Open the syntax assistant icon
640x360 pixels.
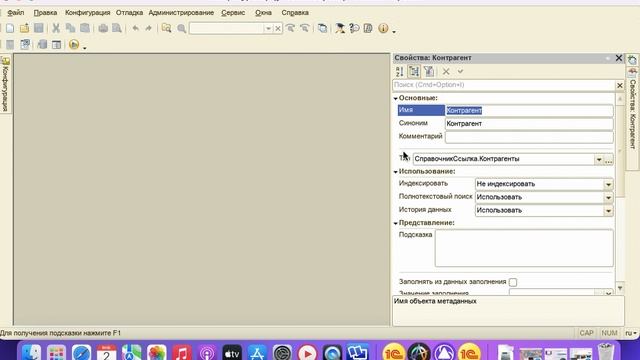pyautogui.click(x=340, y=28)
